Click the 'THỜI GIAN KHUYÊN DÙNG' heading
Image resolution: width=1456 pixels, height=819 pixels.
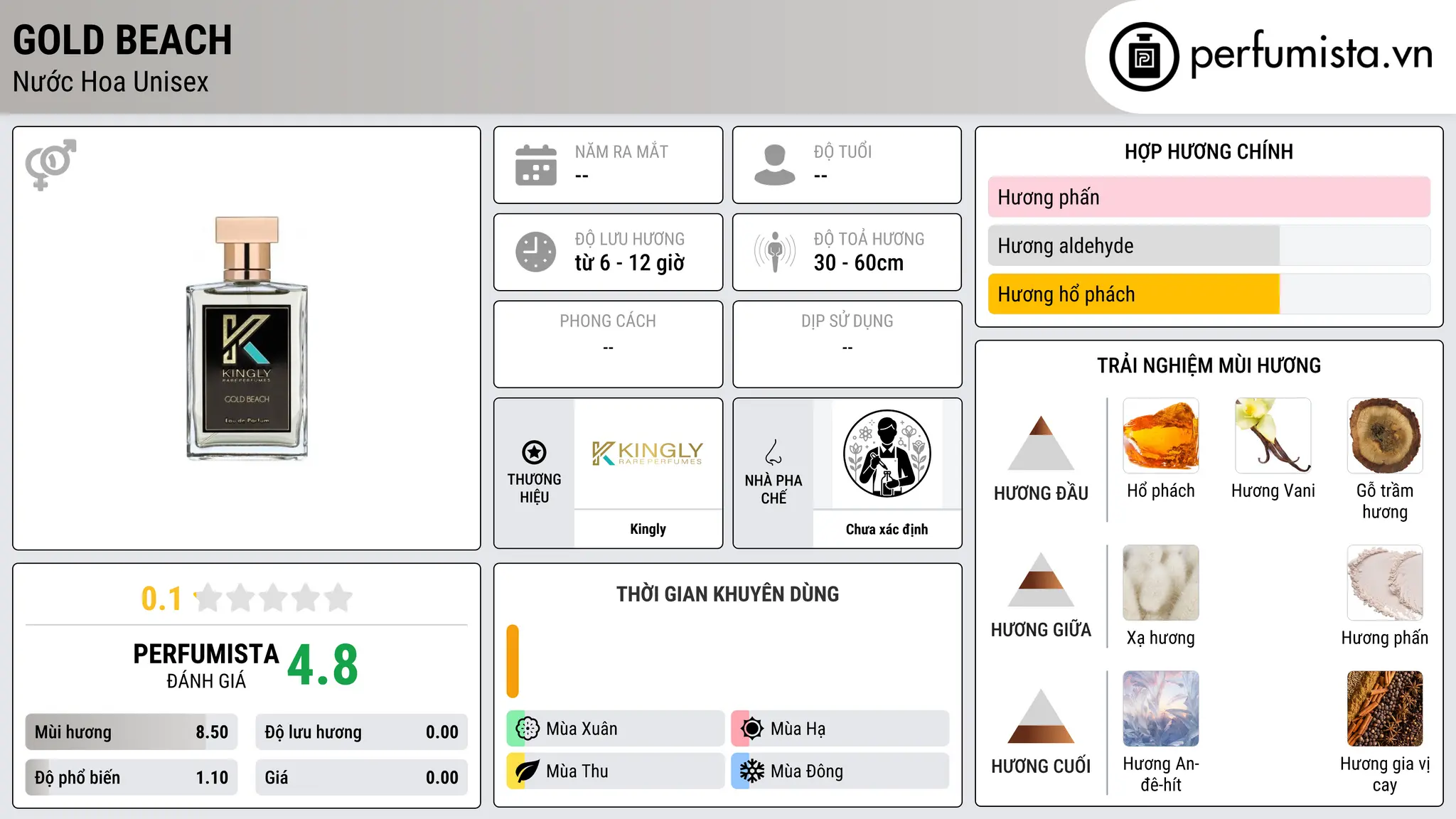(x=727, y=594)
